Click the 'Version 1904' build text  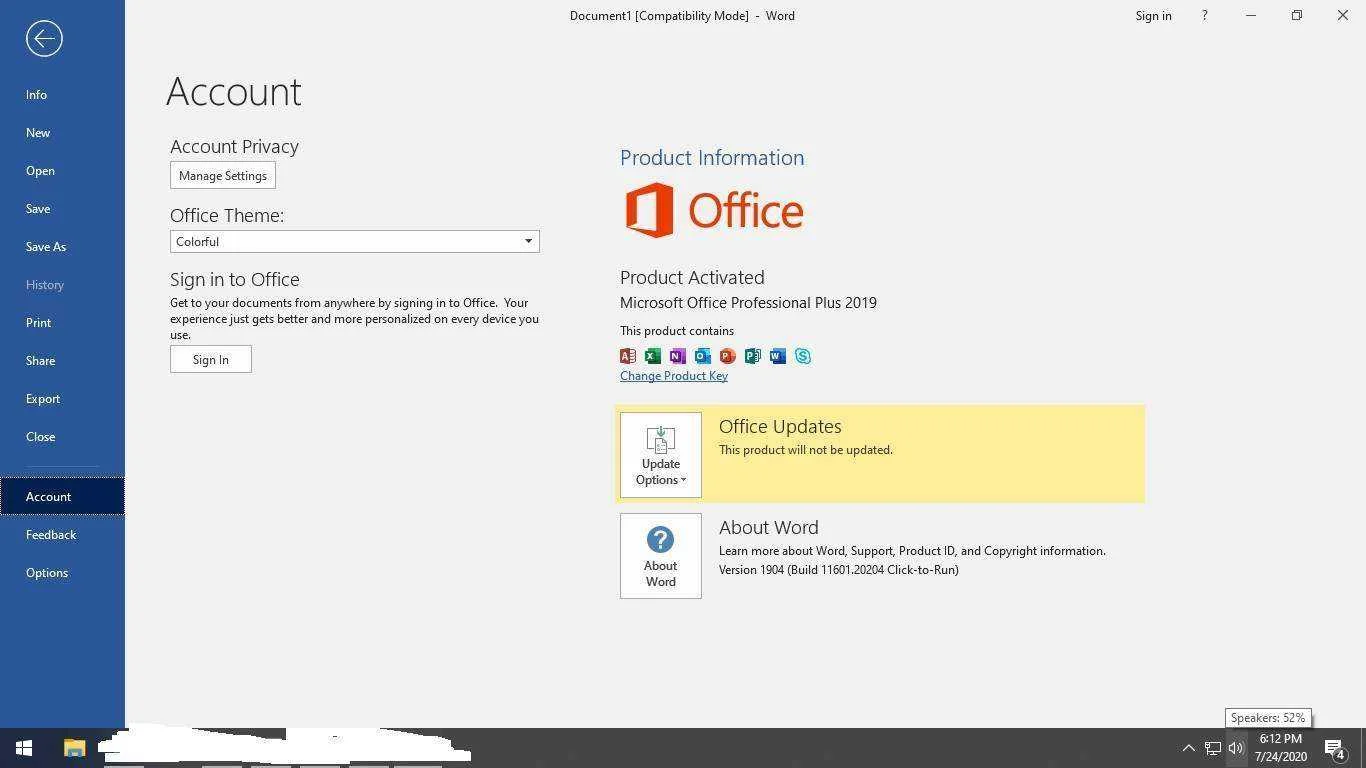tap(839, 570)
